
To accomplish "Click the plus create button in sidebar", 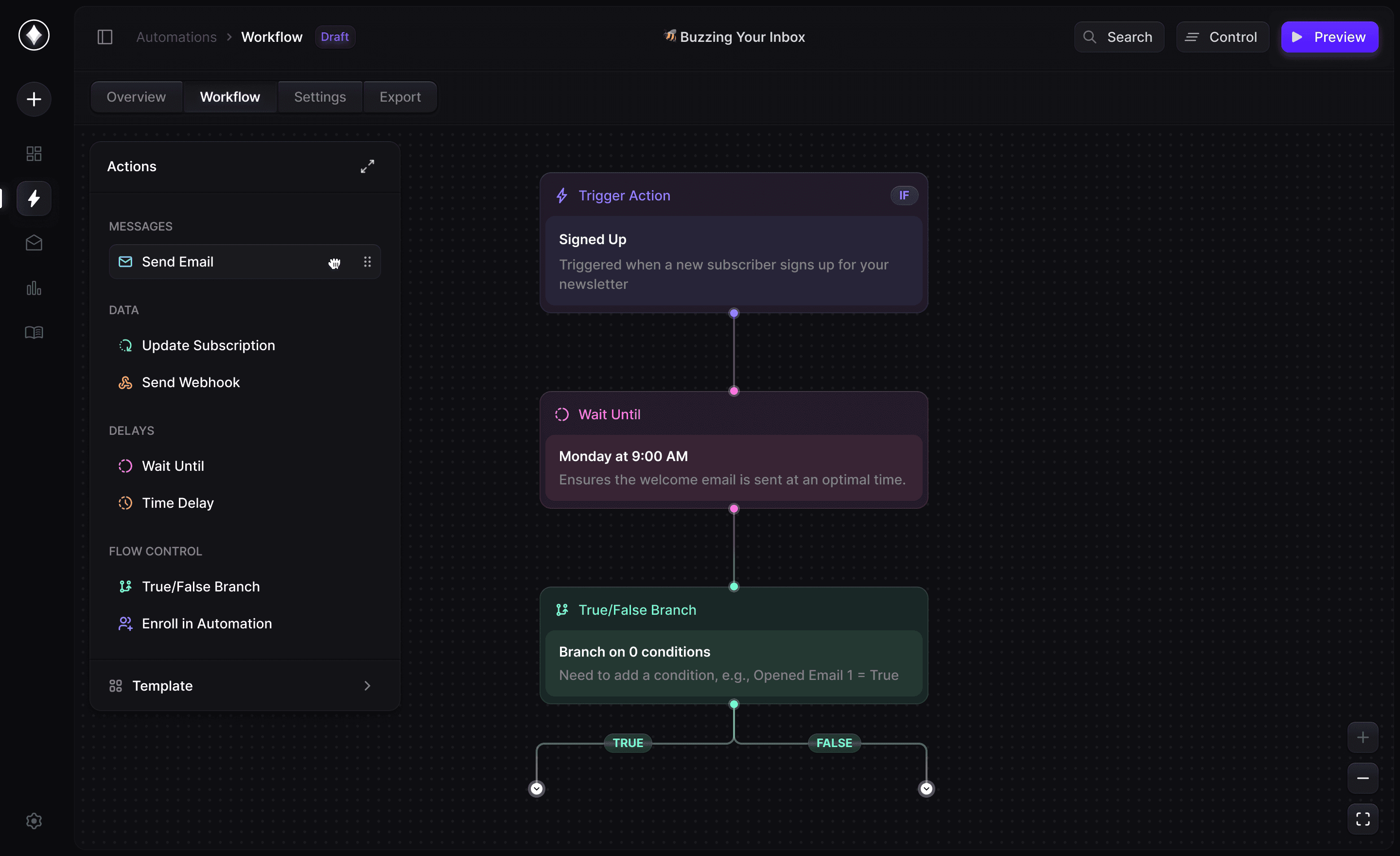I will 34,100.
